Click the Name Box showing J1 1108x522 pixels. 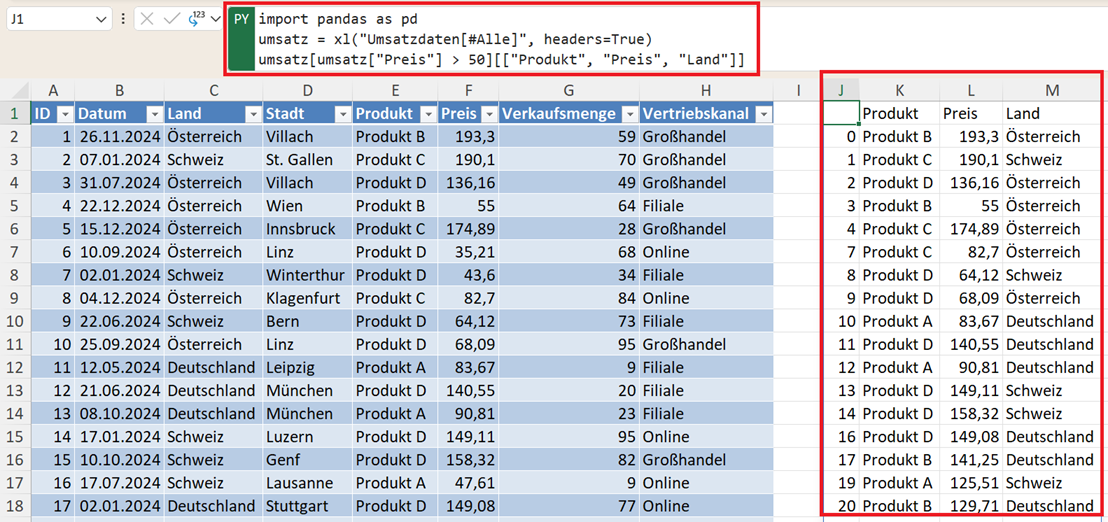pyautogui.click(x=50, y=19)
